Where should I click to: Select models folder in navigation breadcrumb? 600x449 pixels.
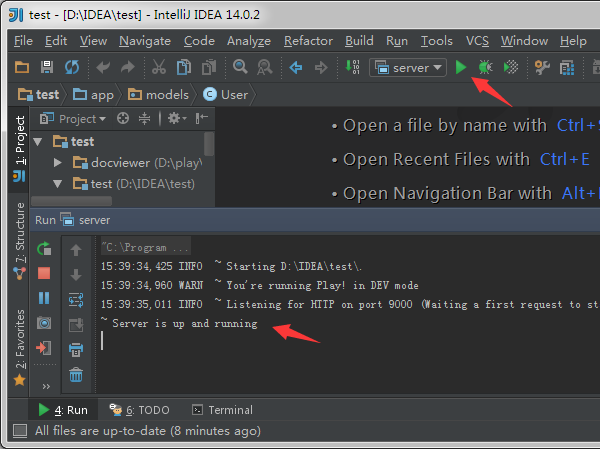click(158, 95)
